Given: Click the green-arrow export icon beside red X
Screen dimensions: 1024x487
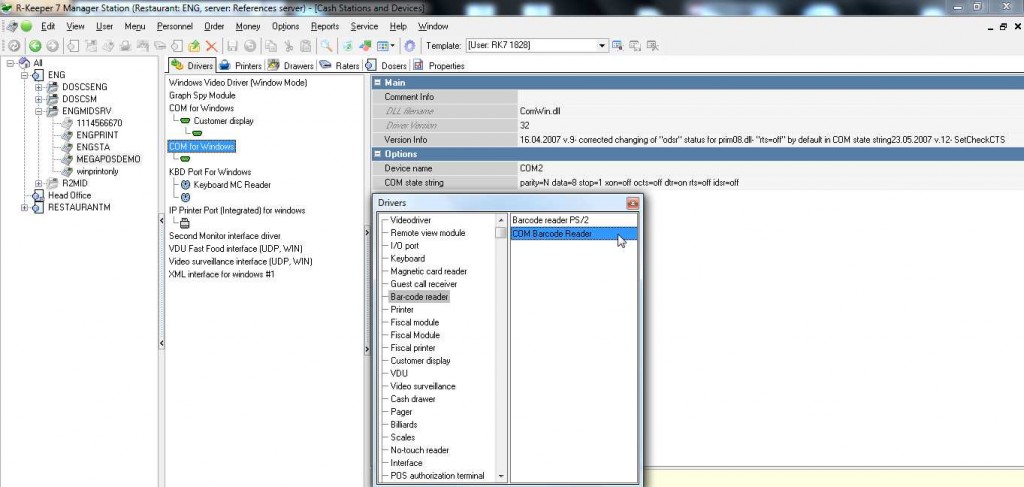Looking at the screenshot, I should click(x=194, y=46).
